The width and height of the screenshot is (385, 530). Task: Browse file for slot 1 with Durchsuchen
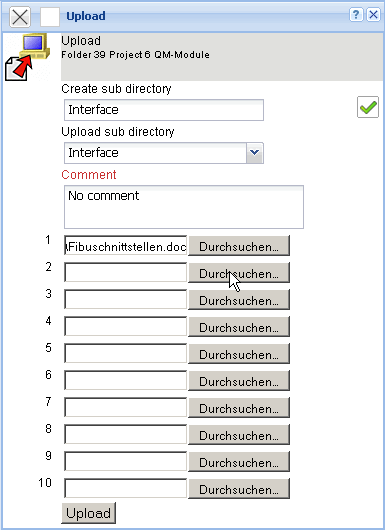(x=239, y=246)
